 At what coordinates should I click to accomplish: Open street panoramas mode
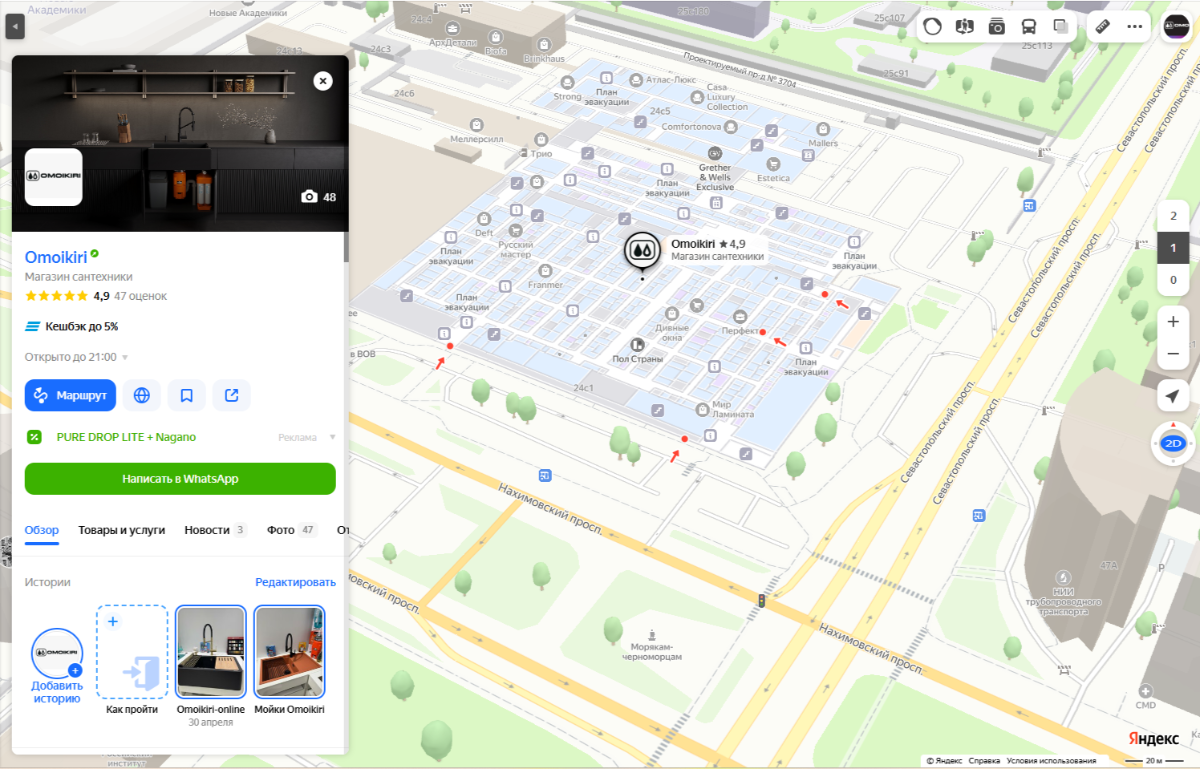tap(965, 27)
